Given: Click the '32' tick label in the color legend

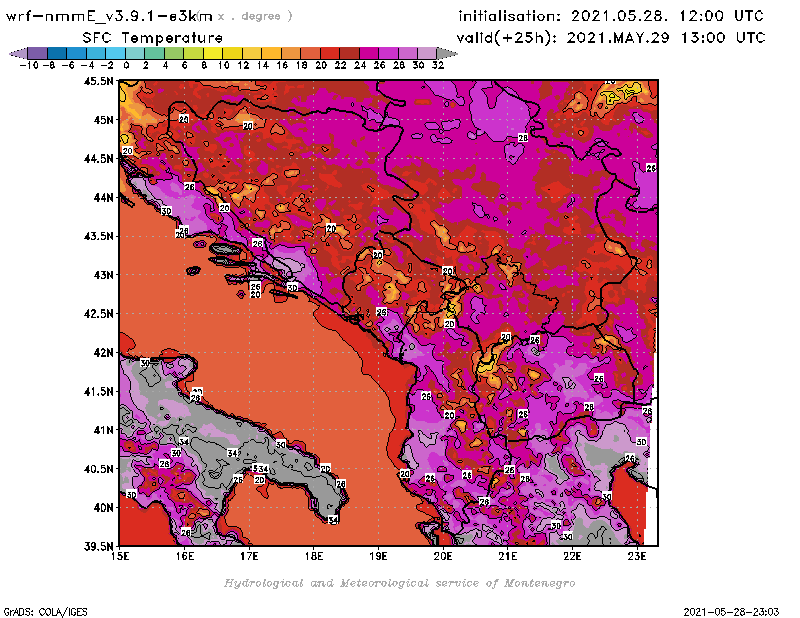Looking at the screenshot, I should pos(438,65).
